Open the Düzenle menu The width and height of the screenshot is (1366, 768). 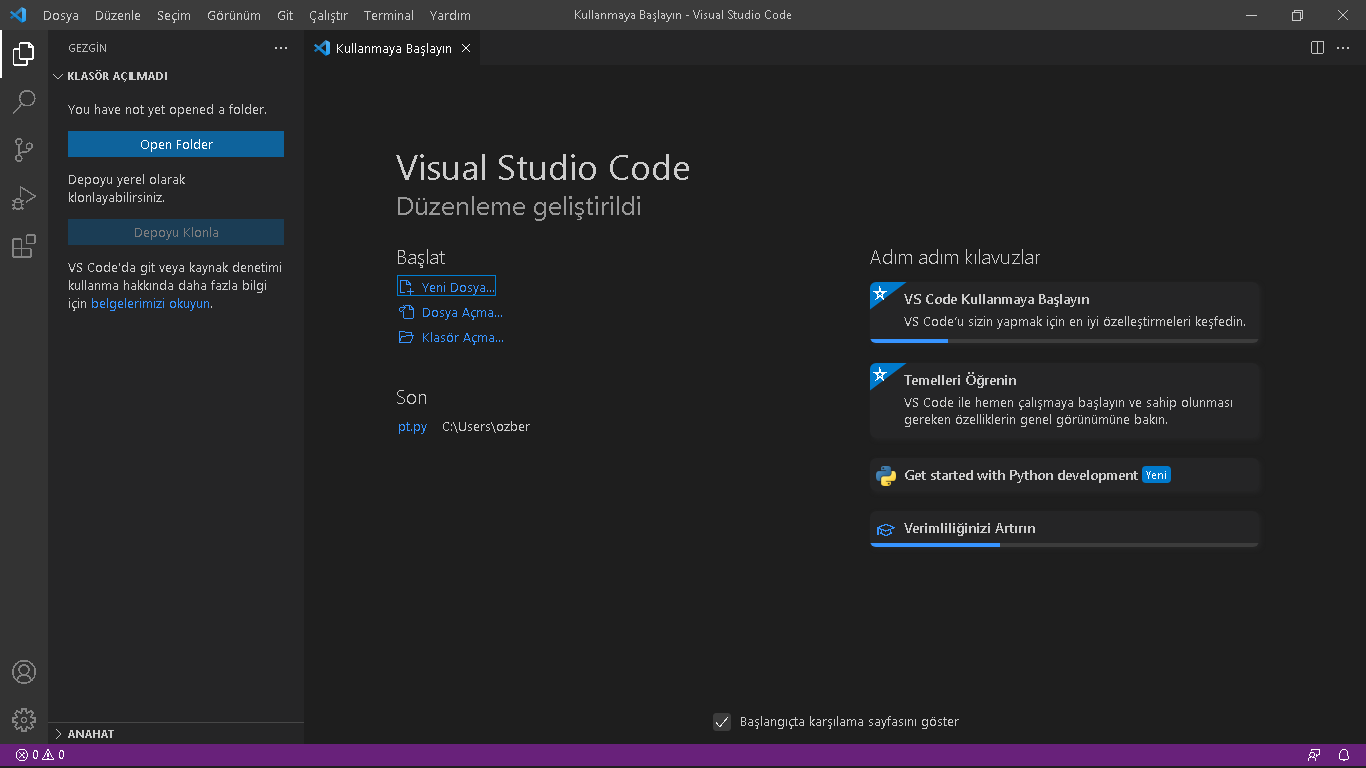click(x=118, y=15)
